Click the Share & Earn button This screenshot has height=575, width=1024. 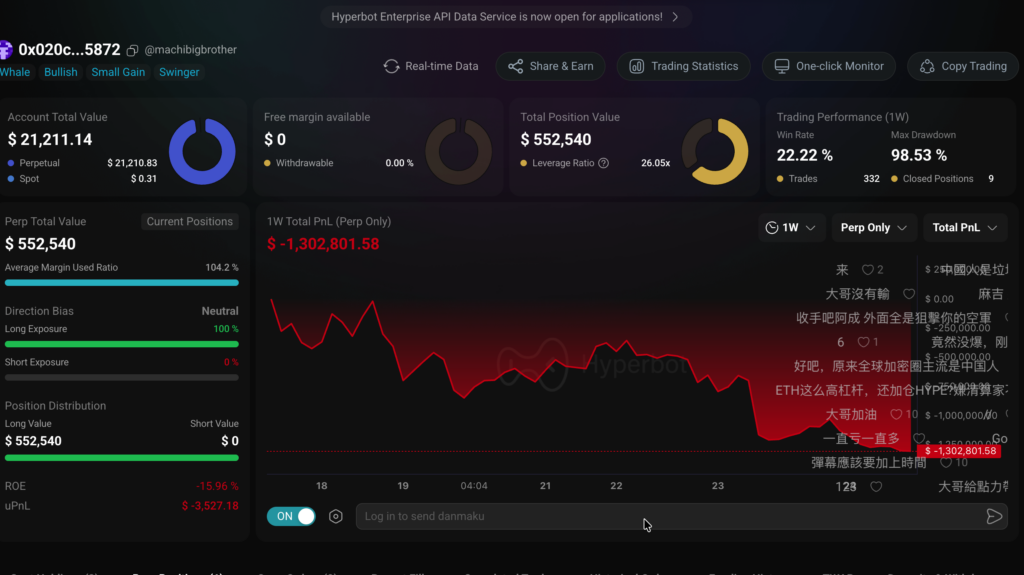(x=550, y=66)
